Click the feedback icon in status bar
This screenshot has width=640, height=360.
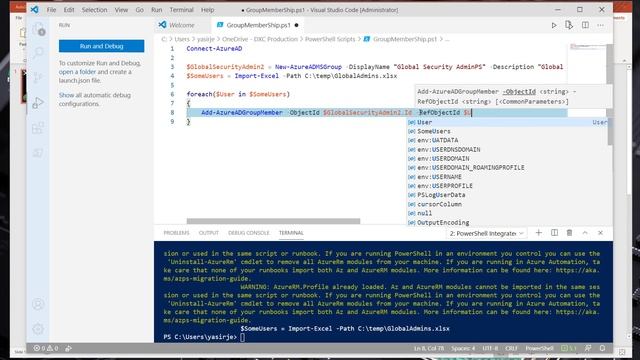[588, 348]
